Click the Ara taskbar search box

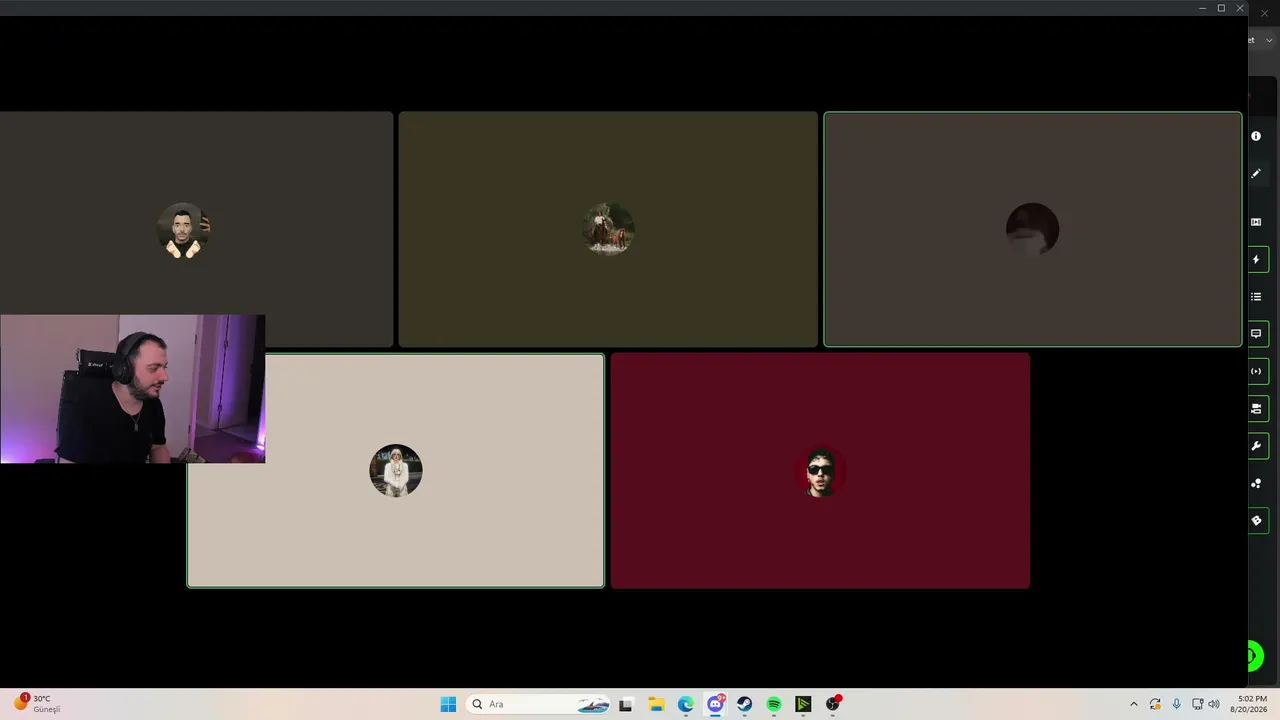tap(538, 704)
